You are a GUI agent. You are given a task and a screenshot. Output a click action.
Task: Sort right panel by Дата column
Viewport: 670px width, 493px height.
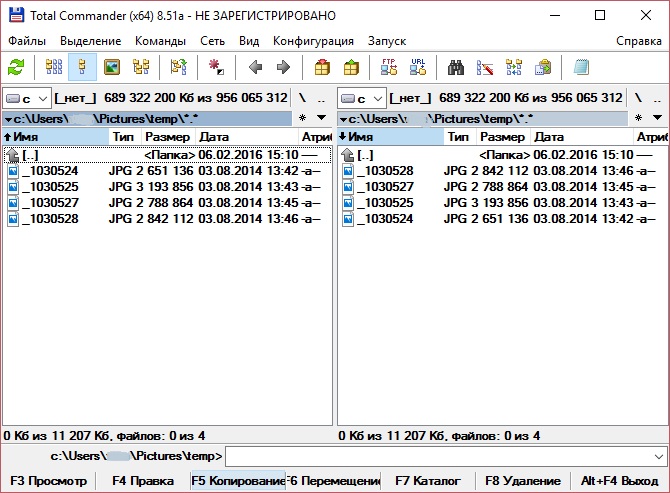(582, 137)
